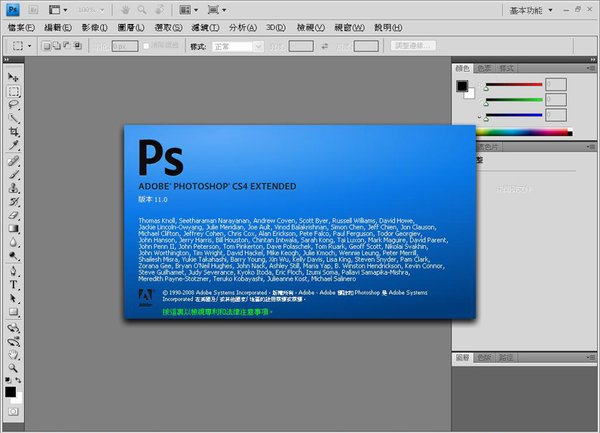Click the Quick Mask mode icon
600x433 pixels.
[x=13, y=412]
